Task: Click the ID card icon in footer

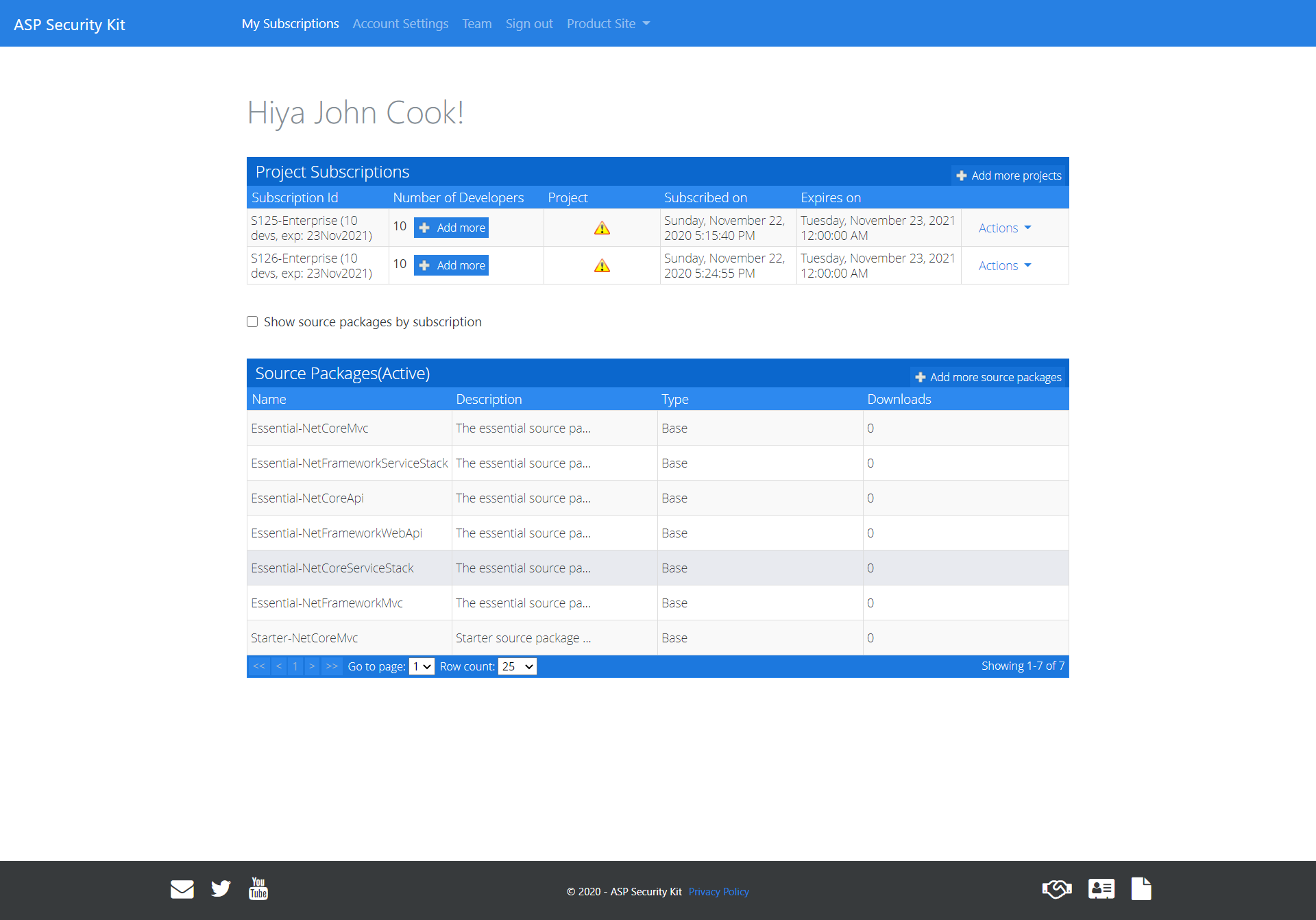Action: (x=1101, y=889)
